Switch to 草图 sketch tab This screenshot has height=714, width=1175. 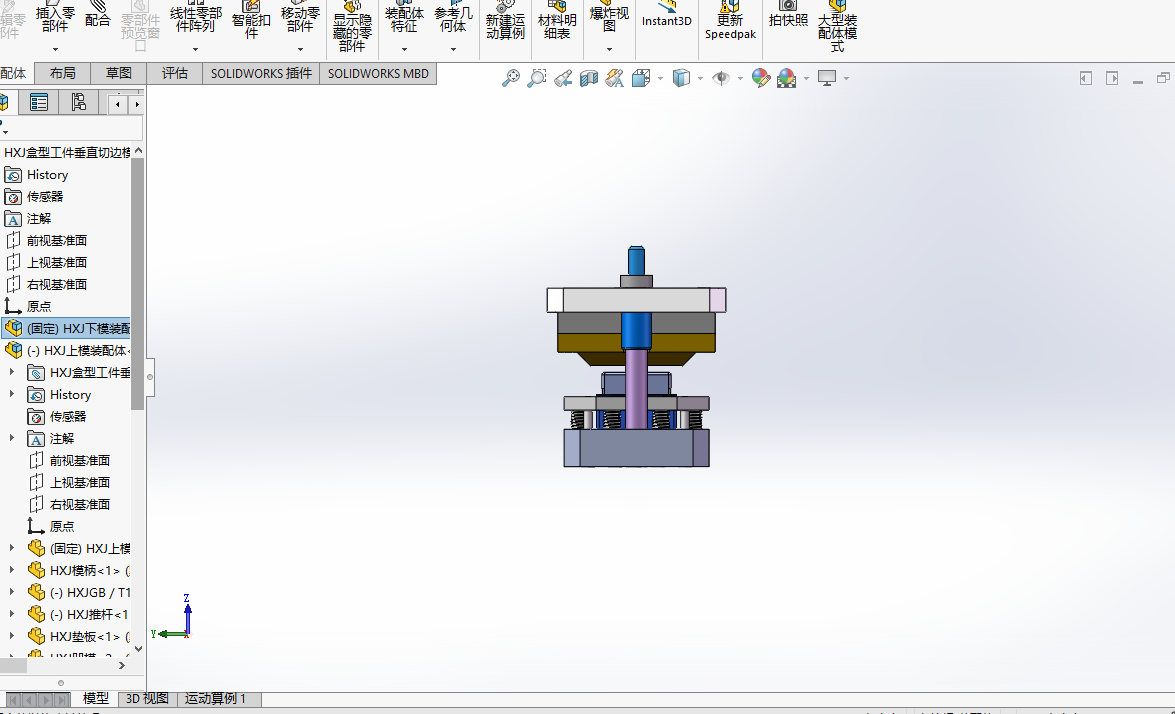118,73
